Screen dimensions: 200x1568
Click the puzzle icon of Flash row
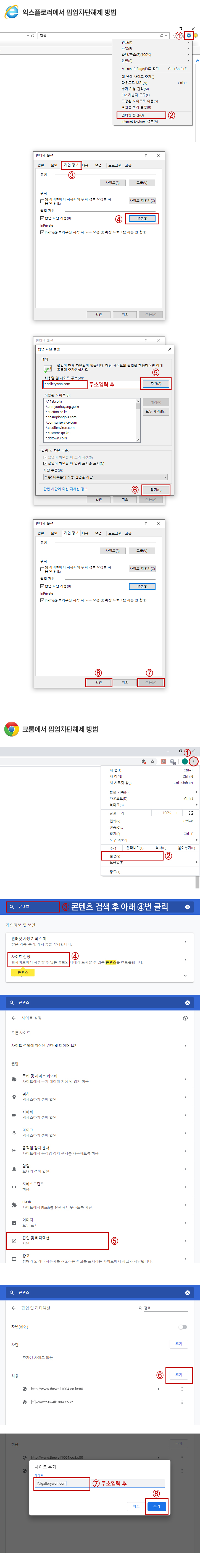tap(14, 1205)
